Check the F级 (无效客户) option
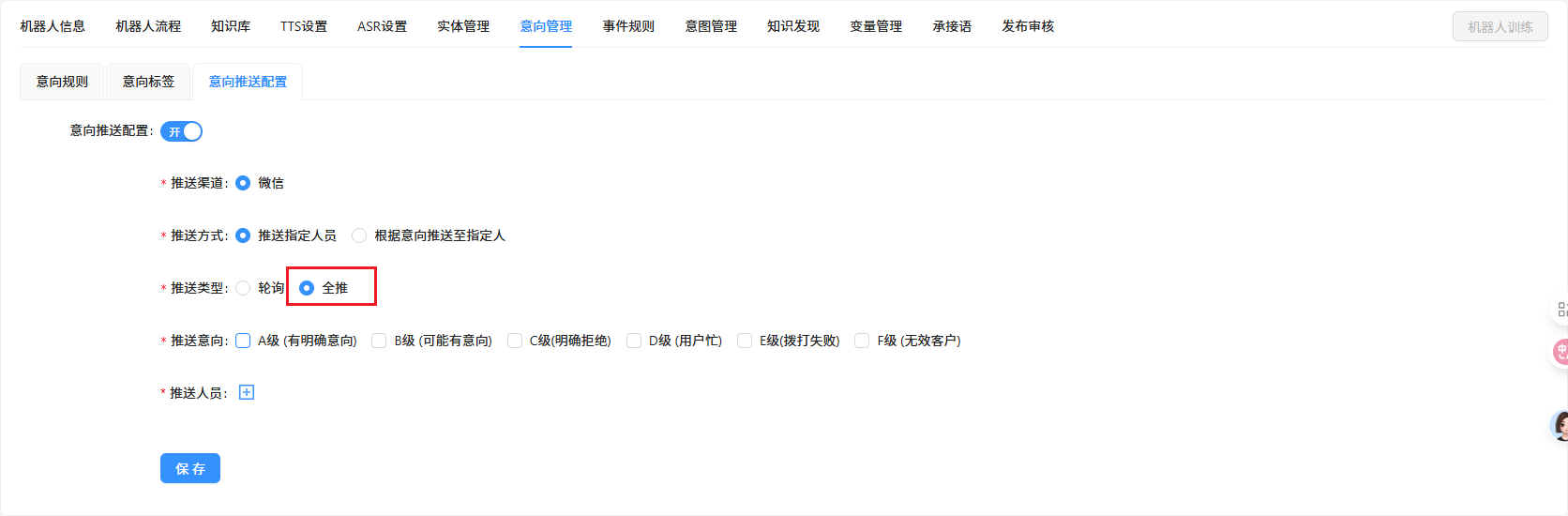 click(x=862, y=341)
